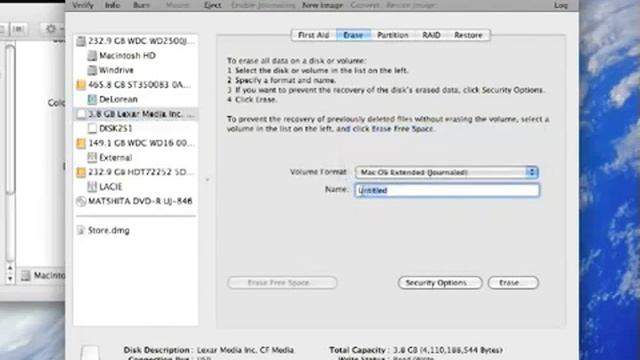This screenshot has height=360, width=640.
Task: Open the Partition tab
Action: [x=393, y=35]
